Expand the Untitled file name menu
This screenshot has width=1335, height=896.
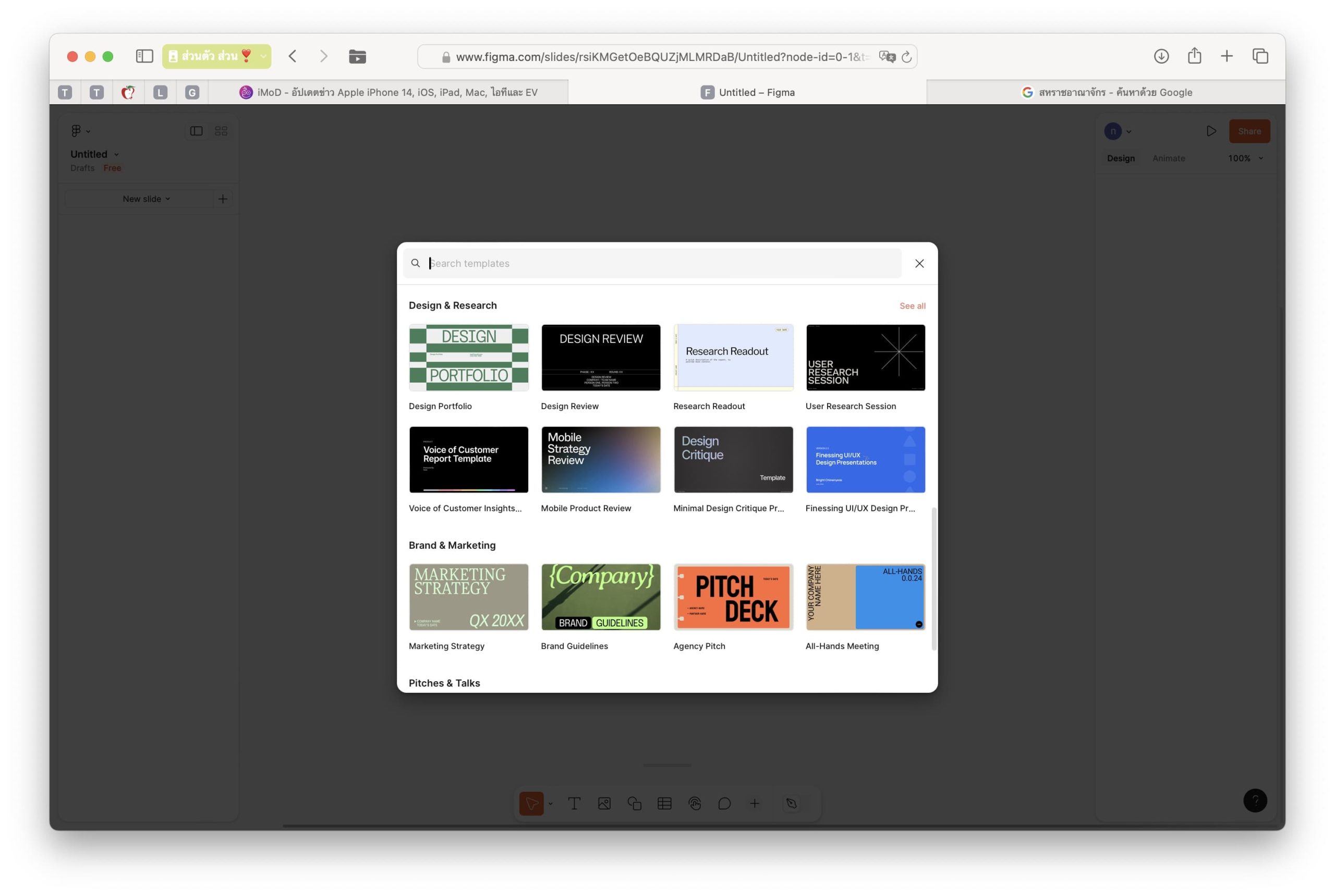[x=94, y=154]
